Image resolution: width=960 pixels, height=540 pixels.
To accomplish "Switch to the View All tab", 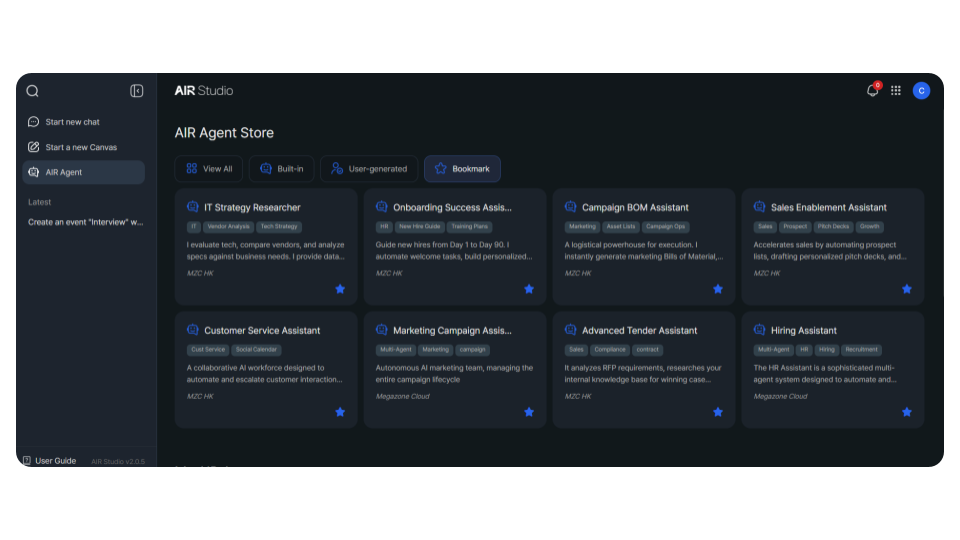I will coord(209,169).
